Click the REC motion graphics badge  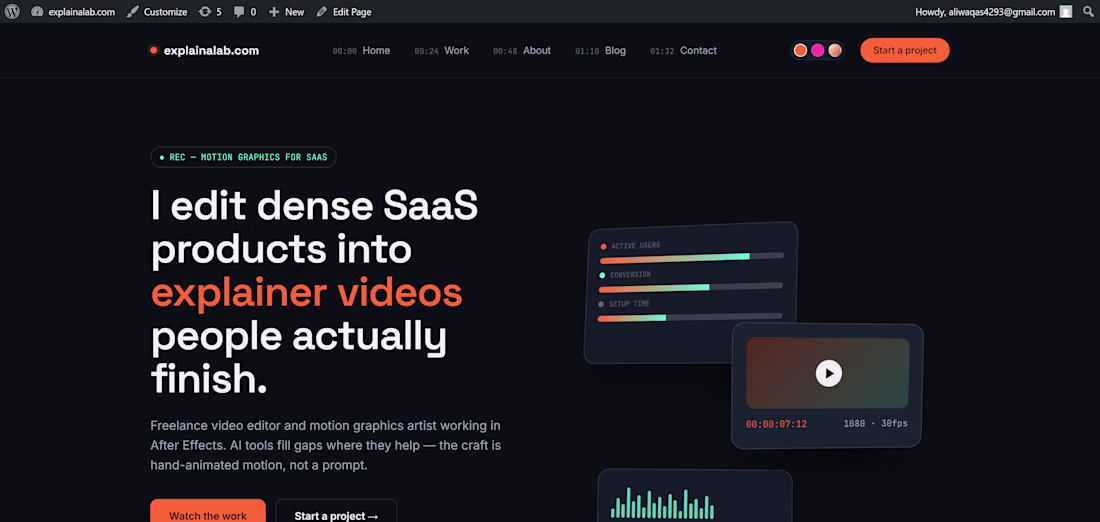click(243, 157)
